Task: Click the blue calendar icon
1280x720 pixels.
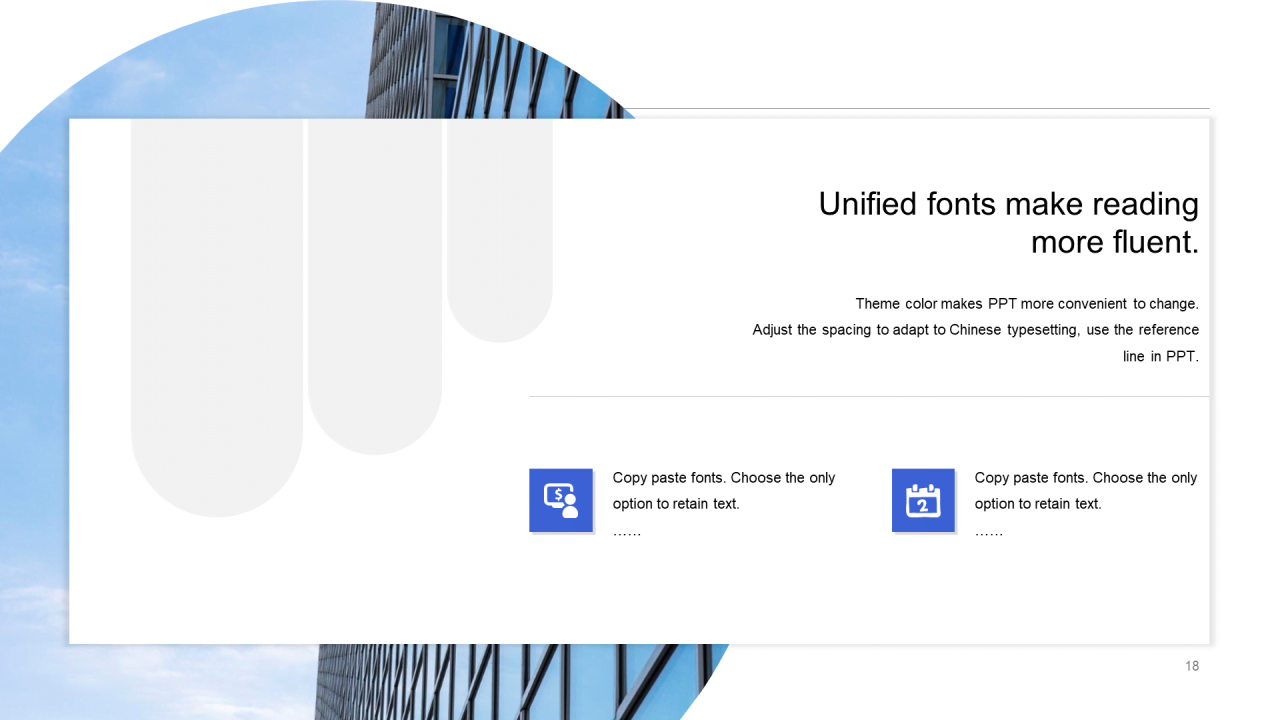Action: point(923,500)
